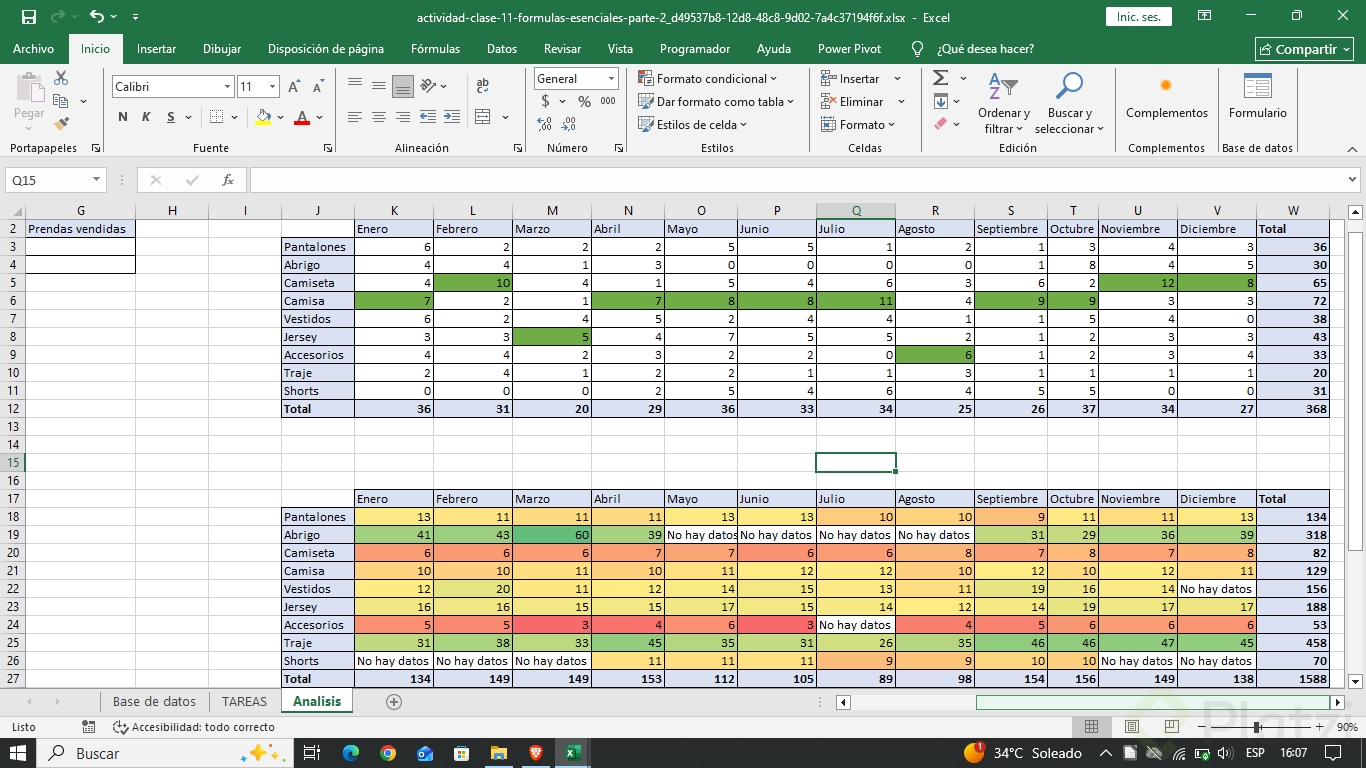Switch to the Base de datos sheet
1366x768 pixels.
154,702
